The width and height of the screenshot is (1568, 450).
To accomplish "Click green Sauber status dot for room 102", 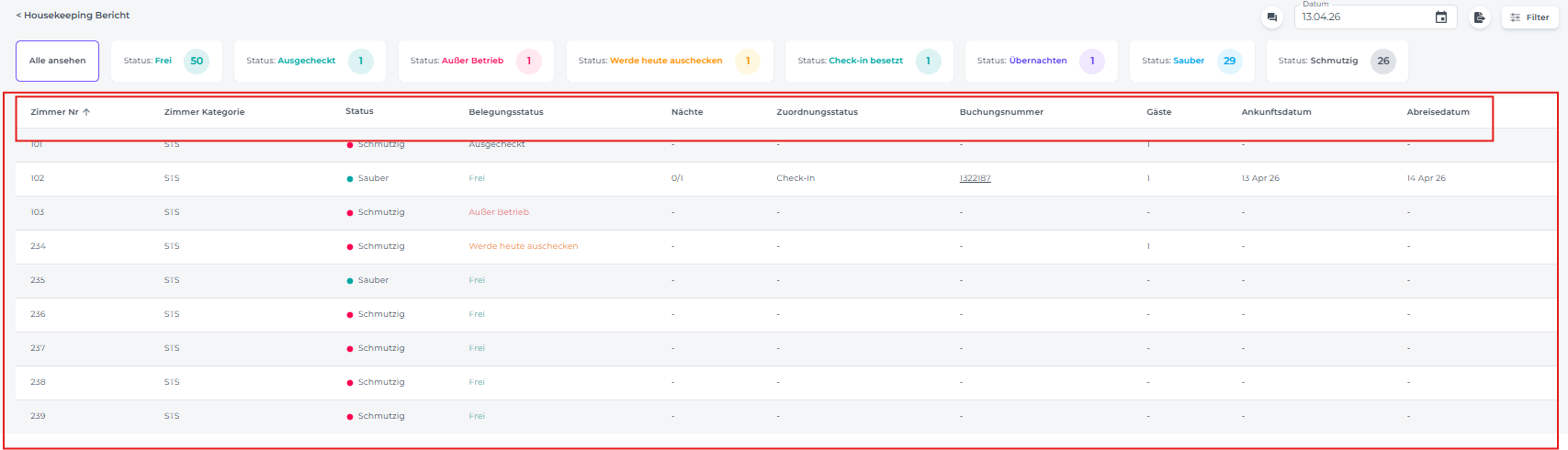I will [x=350, y=179].
